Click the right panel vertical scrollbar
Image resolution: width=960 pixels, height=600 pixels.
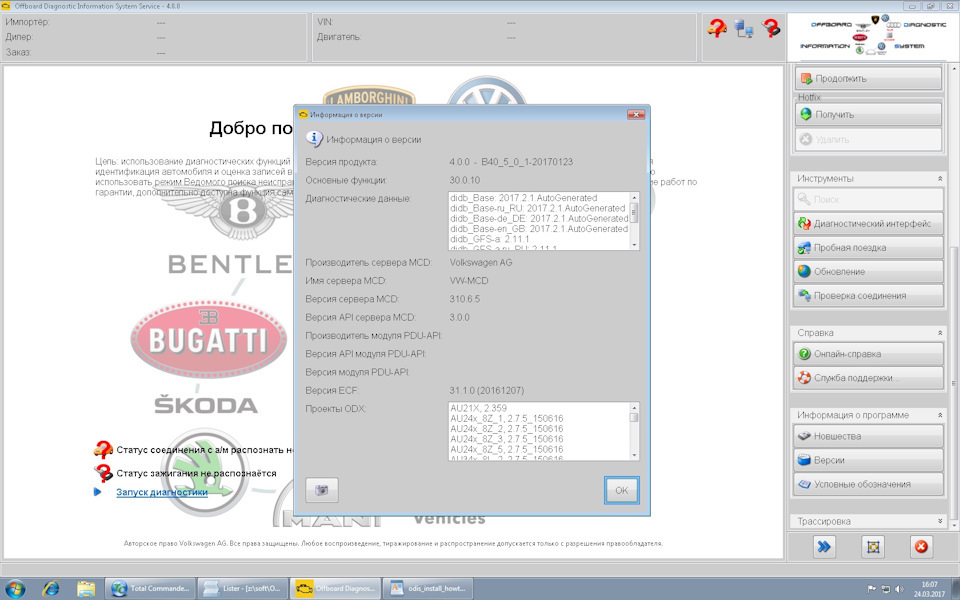coord(953,383)
